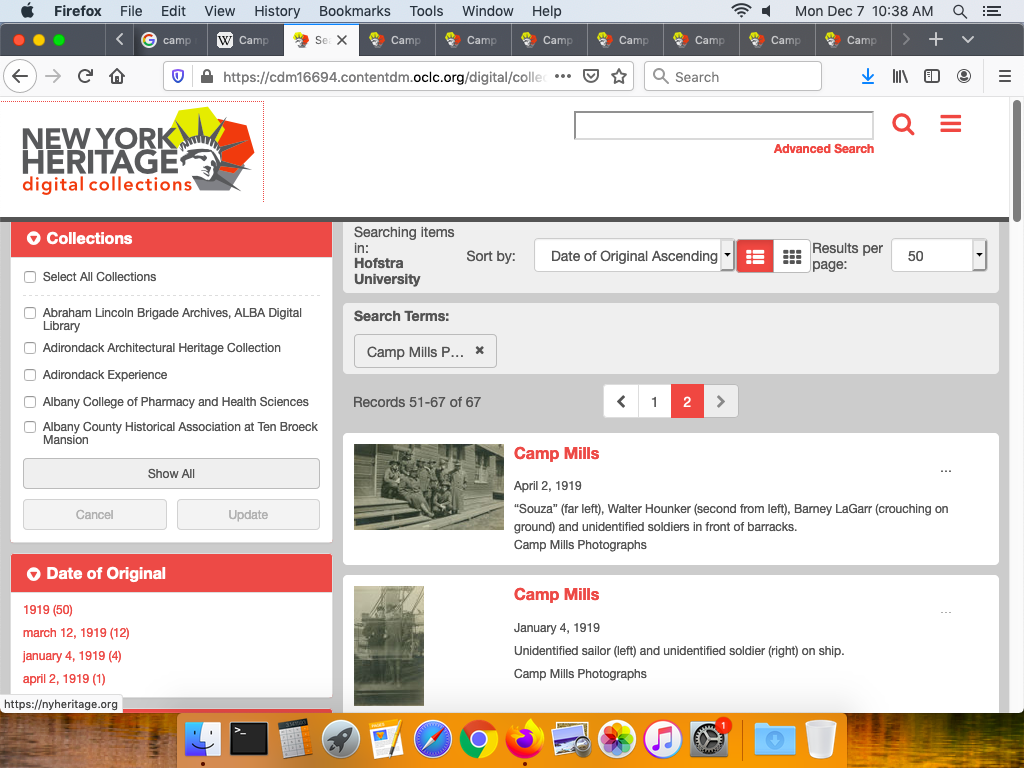Select list view results layout
1024x768 pixels.
pos(755,257)
